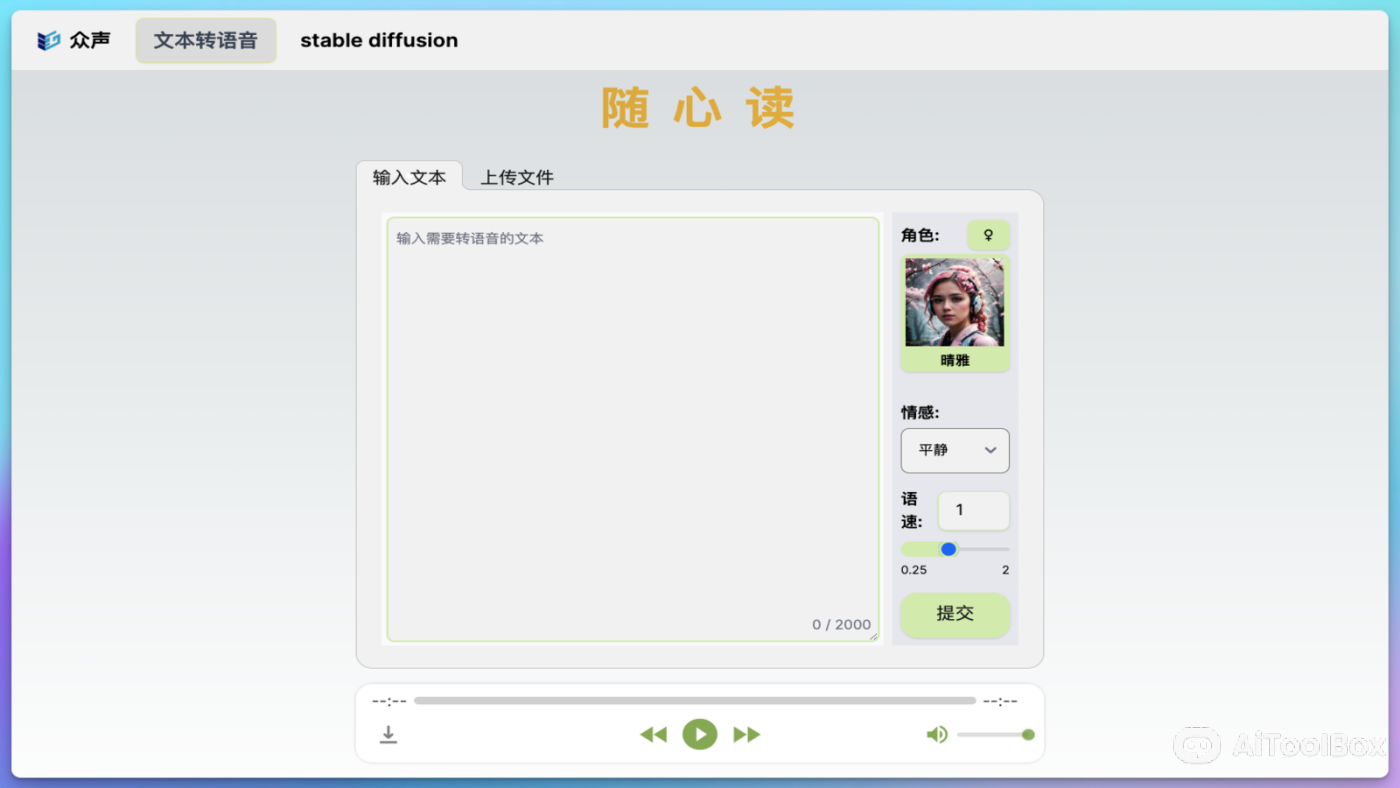1400x788 pixels.
Task: Click the download audio icon
Action: tap(389, 735)
